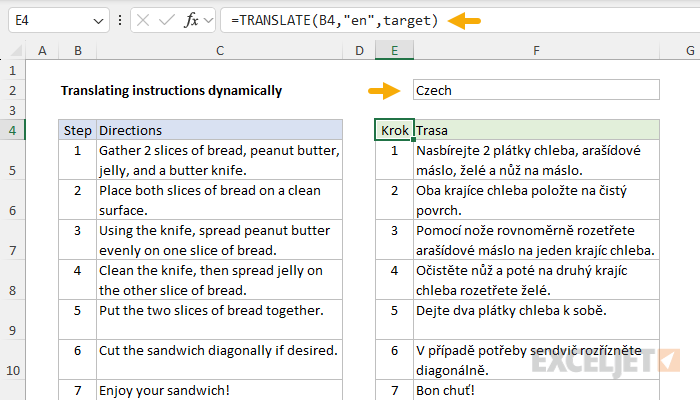The width and height of the screenshot is (700, 400).
Task: Click cell 'Gather 2 slices of bread, peanut butter'
Action: click(220, 160)
